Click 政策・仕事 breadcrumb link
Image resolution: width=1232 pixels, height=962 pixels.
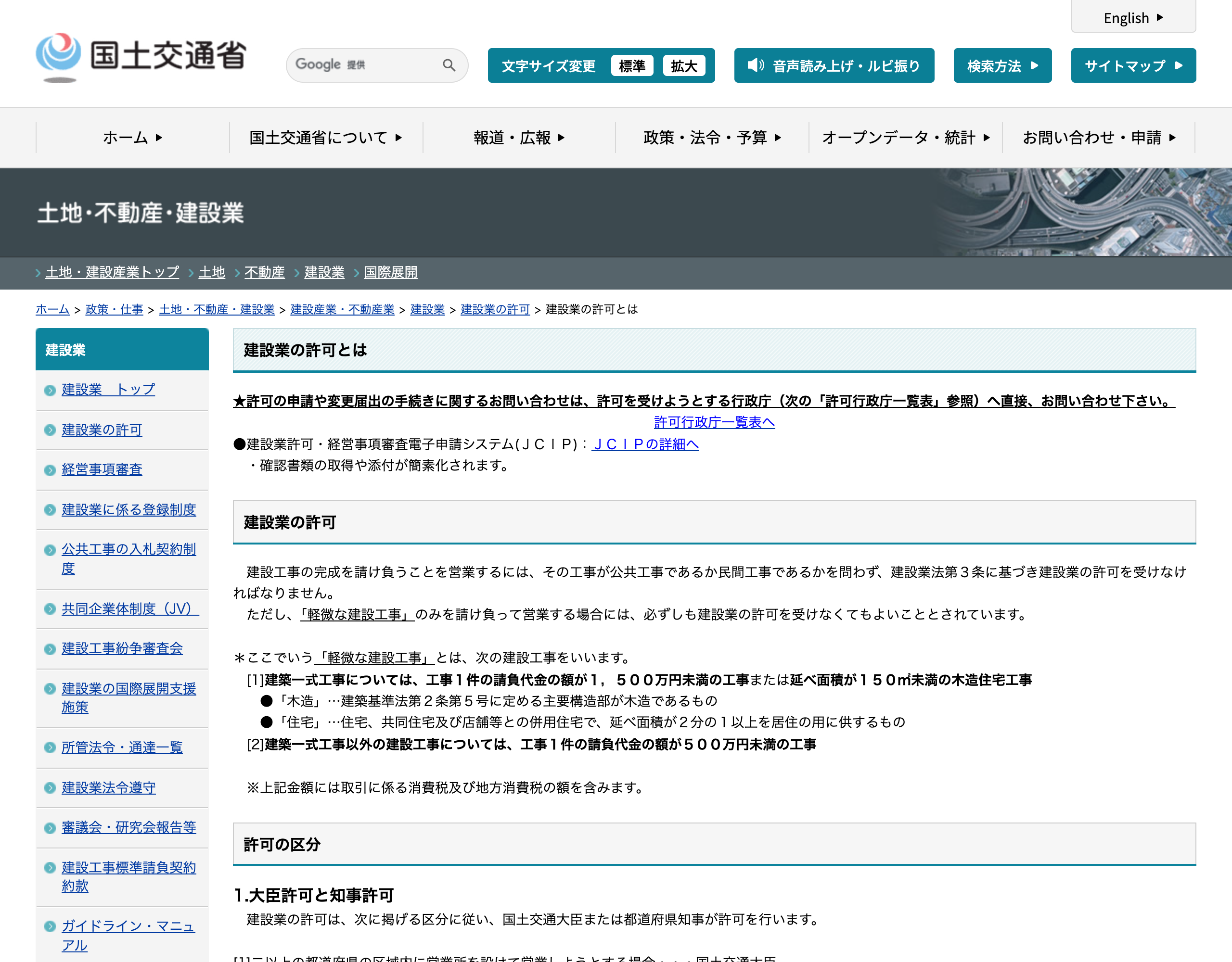pos(115,310)
